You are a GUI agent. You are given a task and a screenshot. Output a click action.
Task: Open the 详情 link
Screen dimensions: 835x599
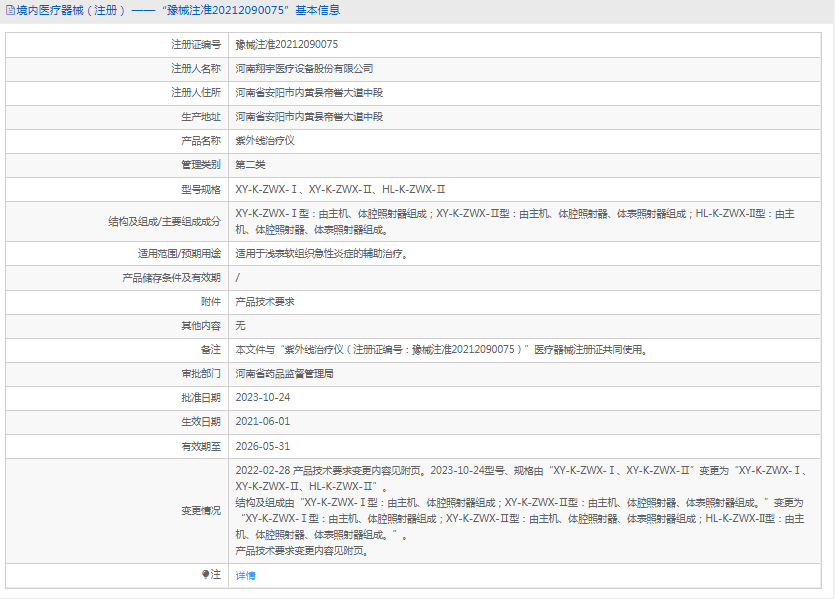245,576
